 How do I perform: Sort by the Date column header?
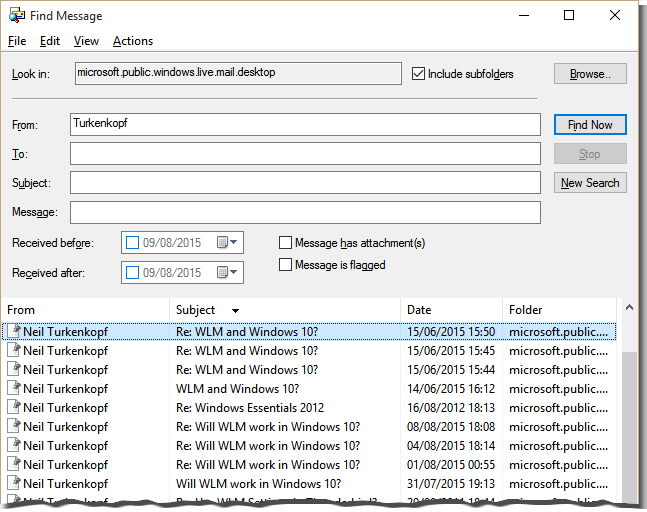pyautogui.click(x=451, y=310)
